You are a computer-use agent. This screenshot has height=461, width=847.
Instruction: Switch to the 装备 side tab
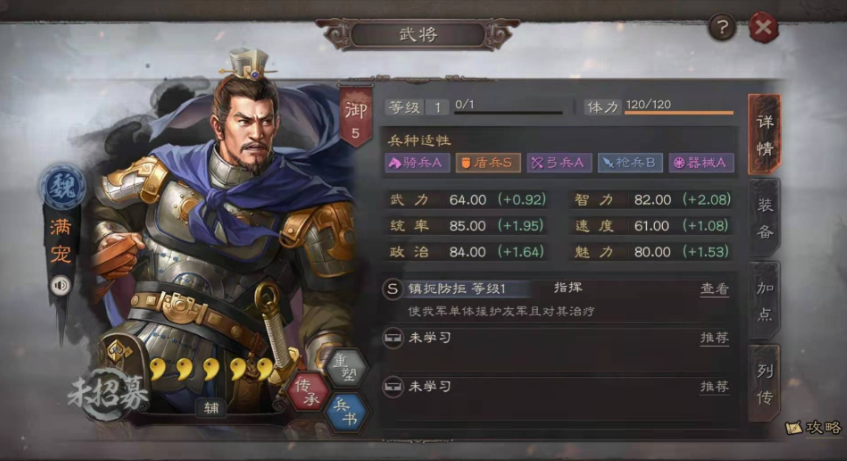click(x=764, y=218)
